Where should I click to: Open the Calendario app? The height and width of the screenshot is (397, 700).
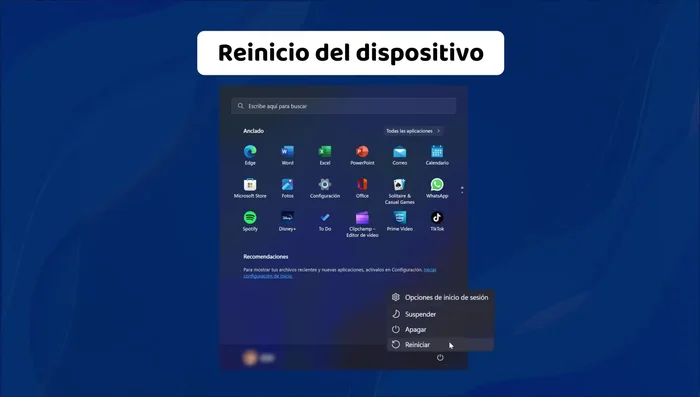437,155
